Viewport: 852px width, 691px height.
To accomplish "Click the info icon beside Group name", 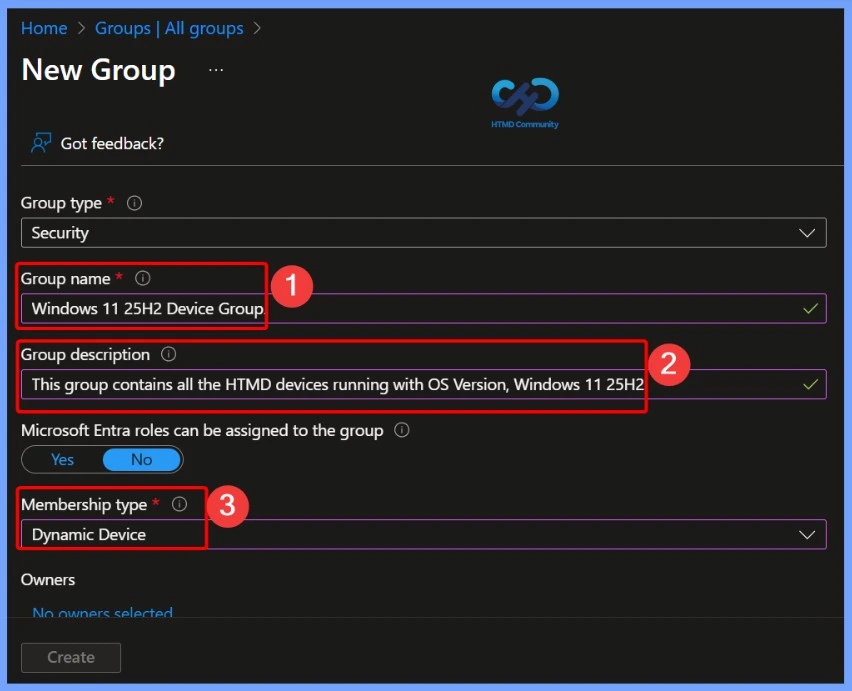I will (x=142, y=279).
